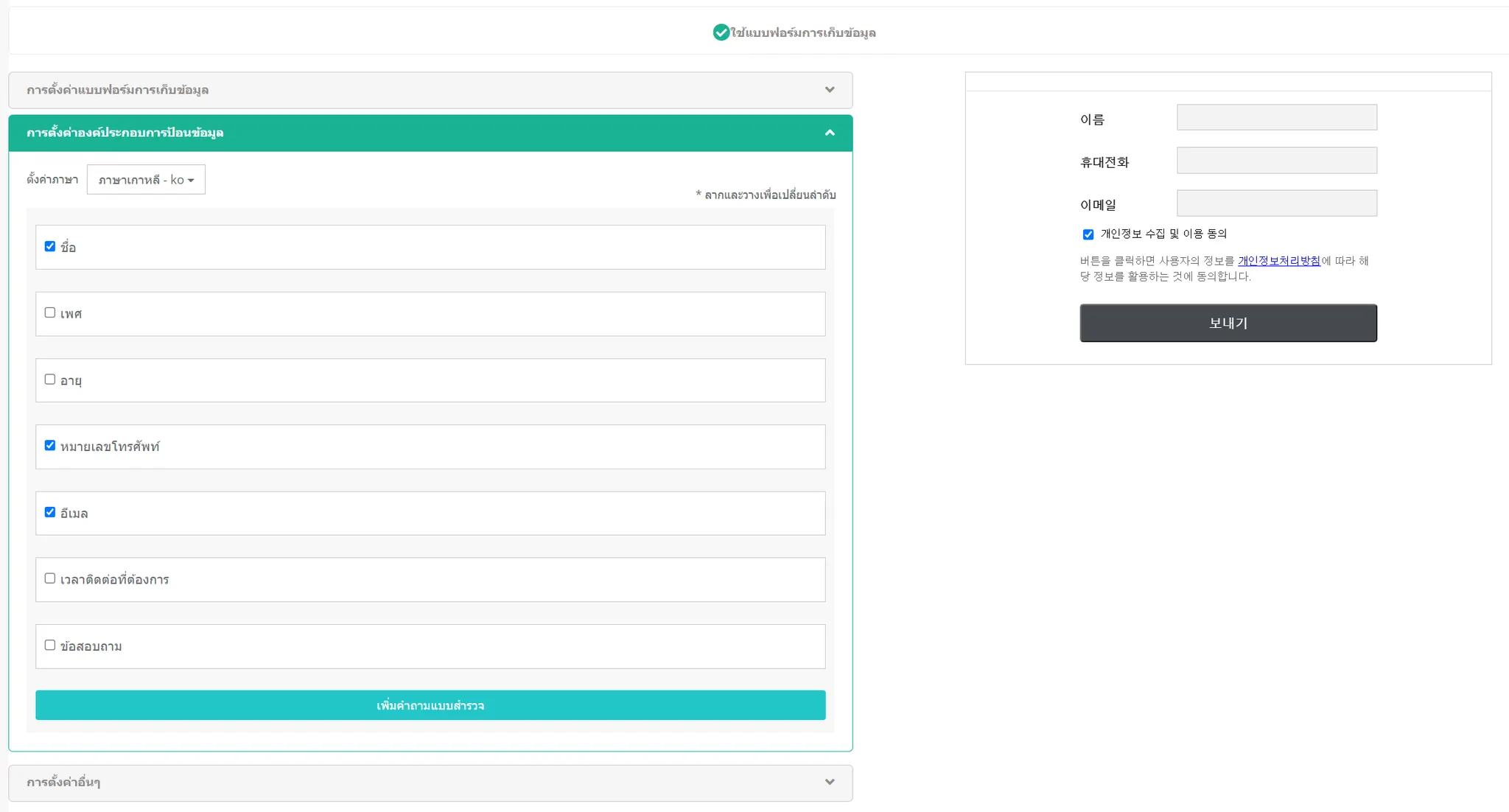This screenshot has height=812, width=1509.
Task: Click the 휴대전화 input field in preview
Action: (1276, 161)
